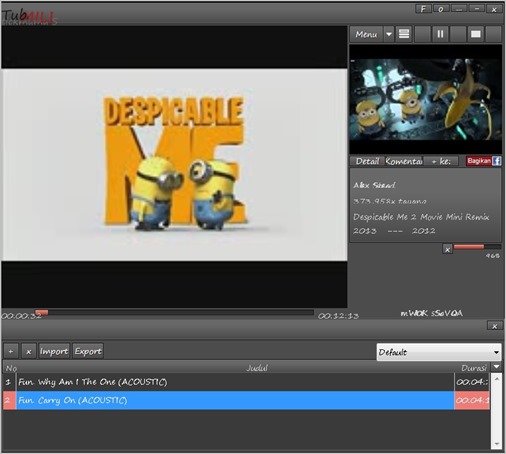Click the Export button
506x454 pixels.
coord(88,351)
